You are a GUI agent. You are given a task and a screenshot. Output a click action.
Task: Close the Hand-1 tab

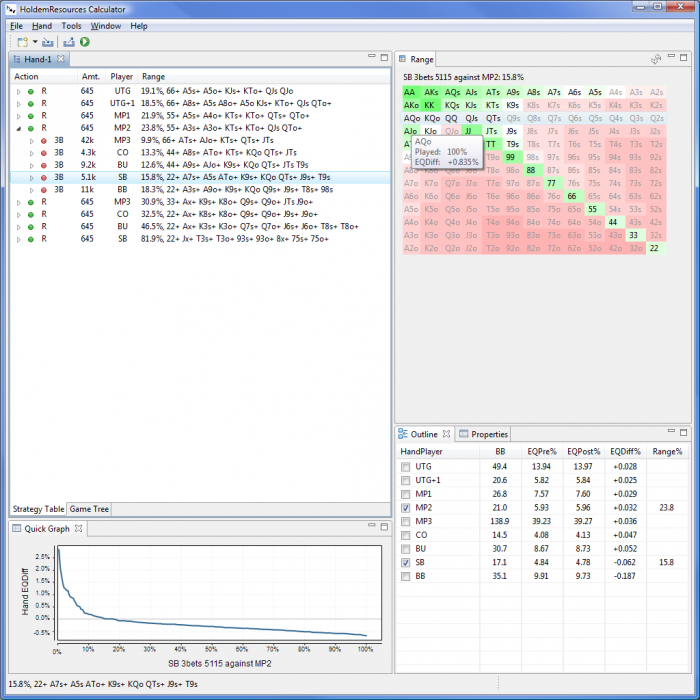(61, 59)
